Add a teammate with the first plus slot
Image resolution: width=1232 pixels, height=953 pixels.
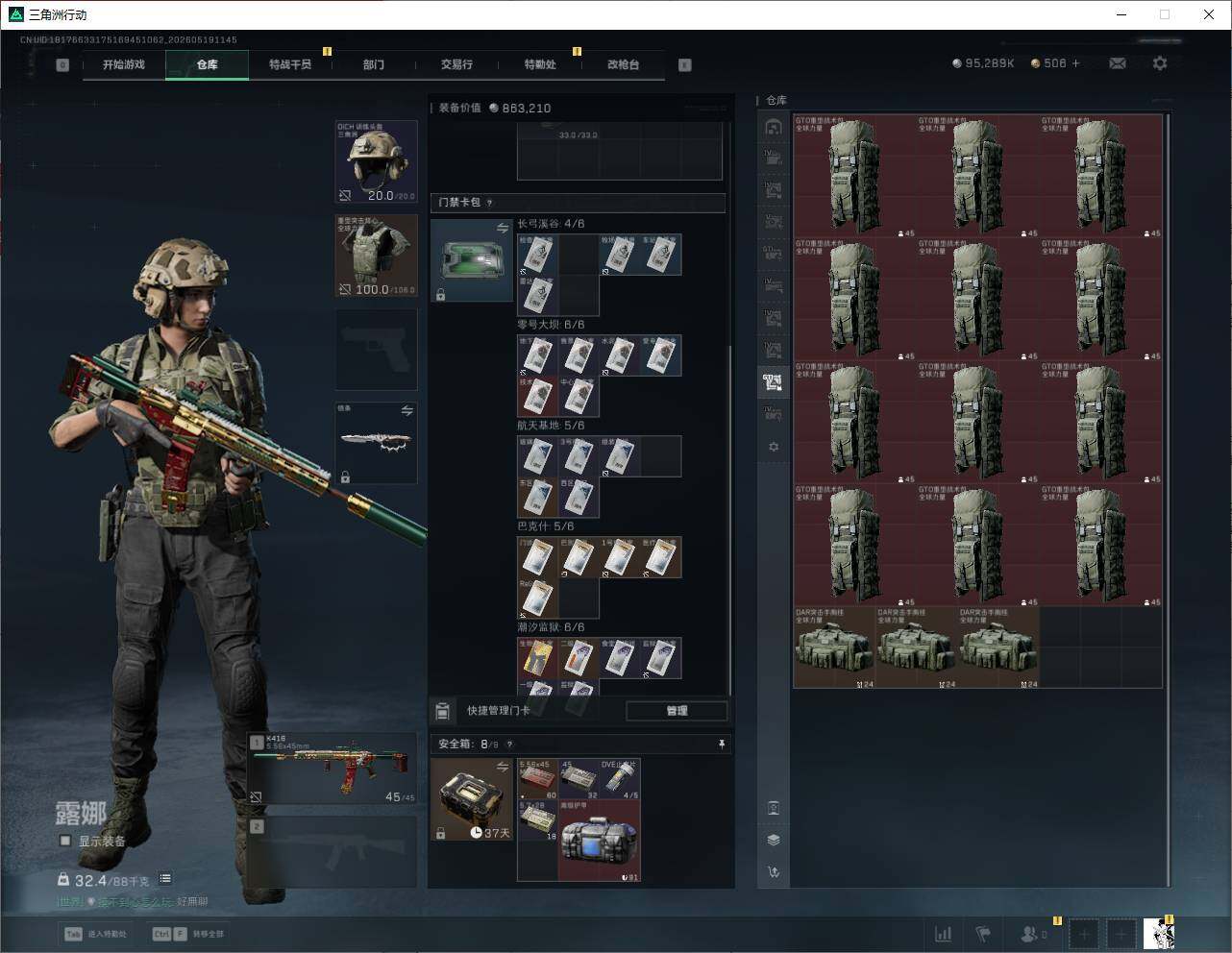[x=1084, y=934]
